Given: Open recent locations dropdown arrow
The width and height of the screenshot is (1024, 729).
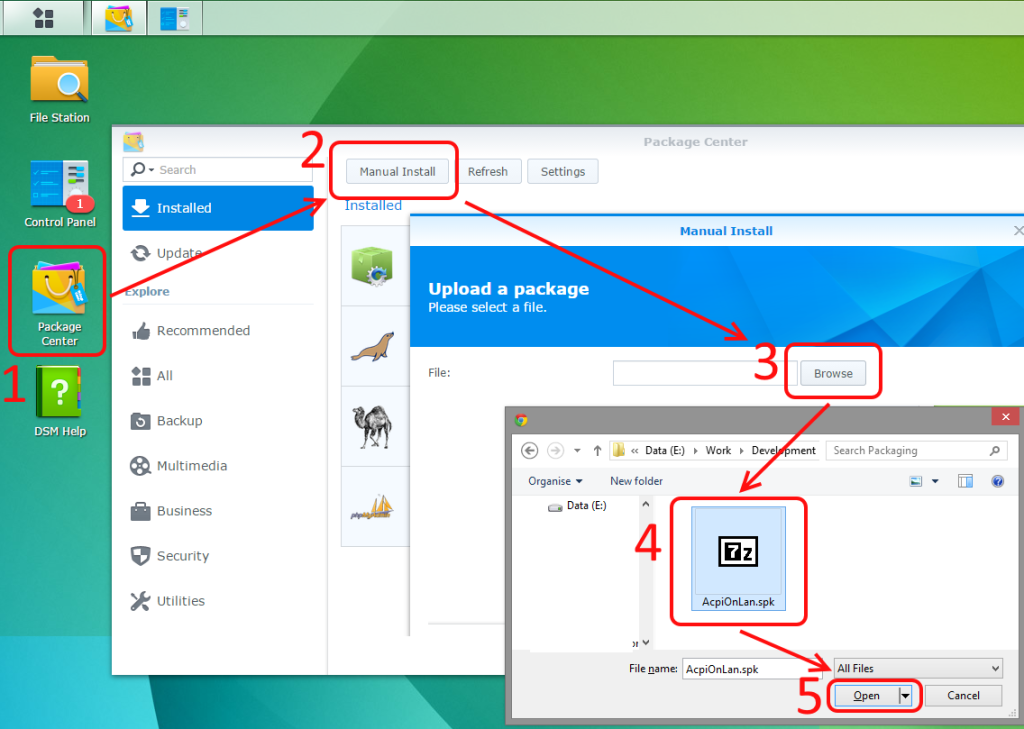Looking at the screenshot, I should pyautogui.click(x=577, y=451).
